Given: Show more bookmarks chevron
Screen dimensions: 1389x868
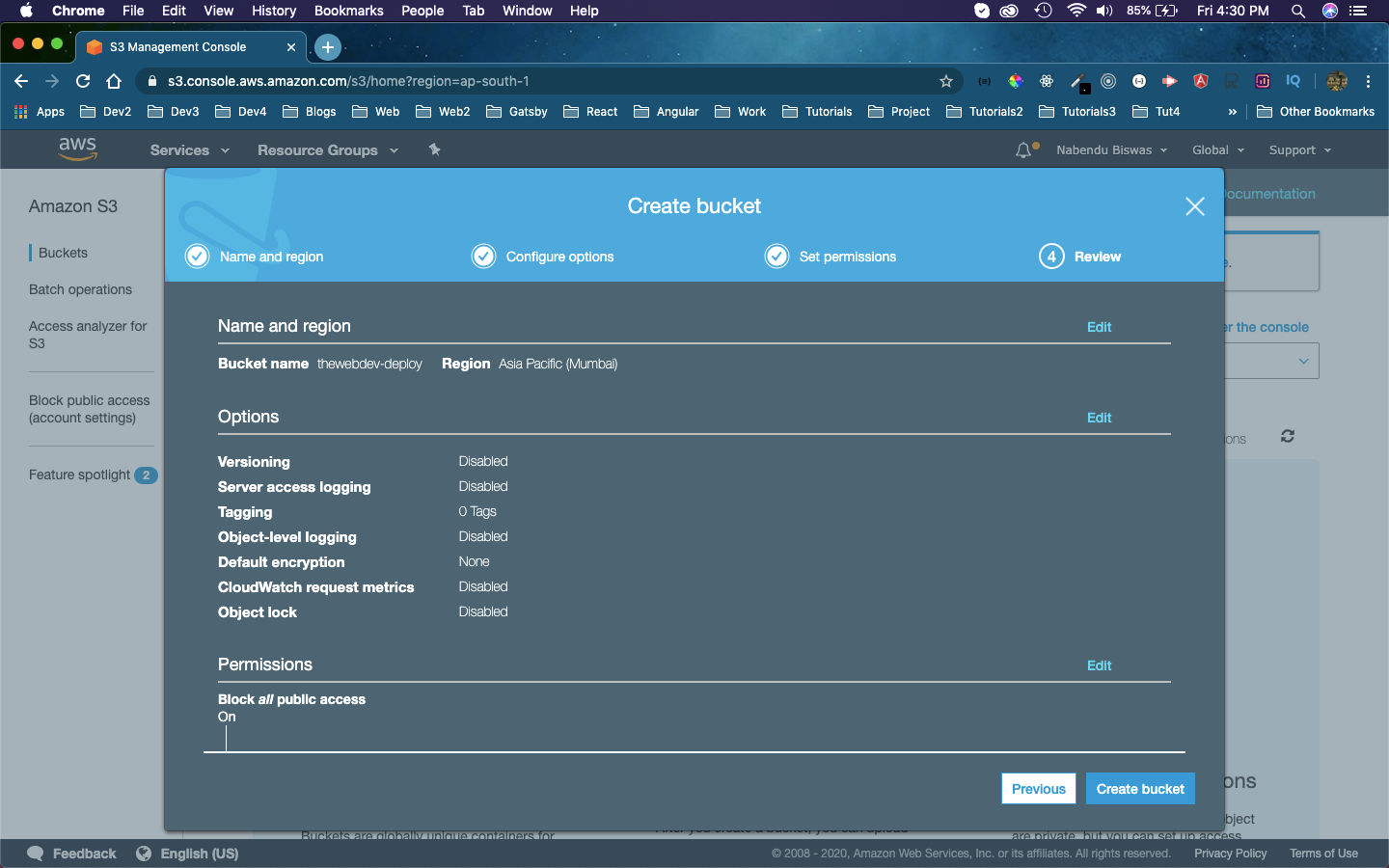Looking at the screenshot, I should point(1232,112).
